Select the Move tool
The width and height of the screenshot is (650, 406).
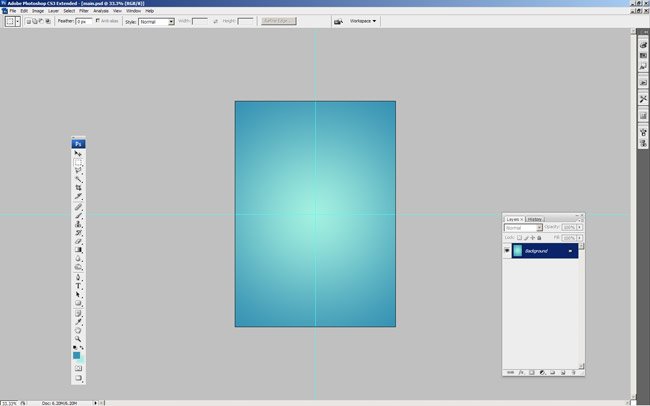pos(78,154)
